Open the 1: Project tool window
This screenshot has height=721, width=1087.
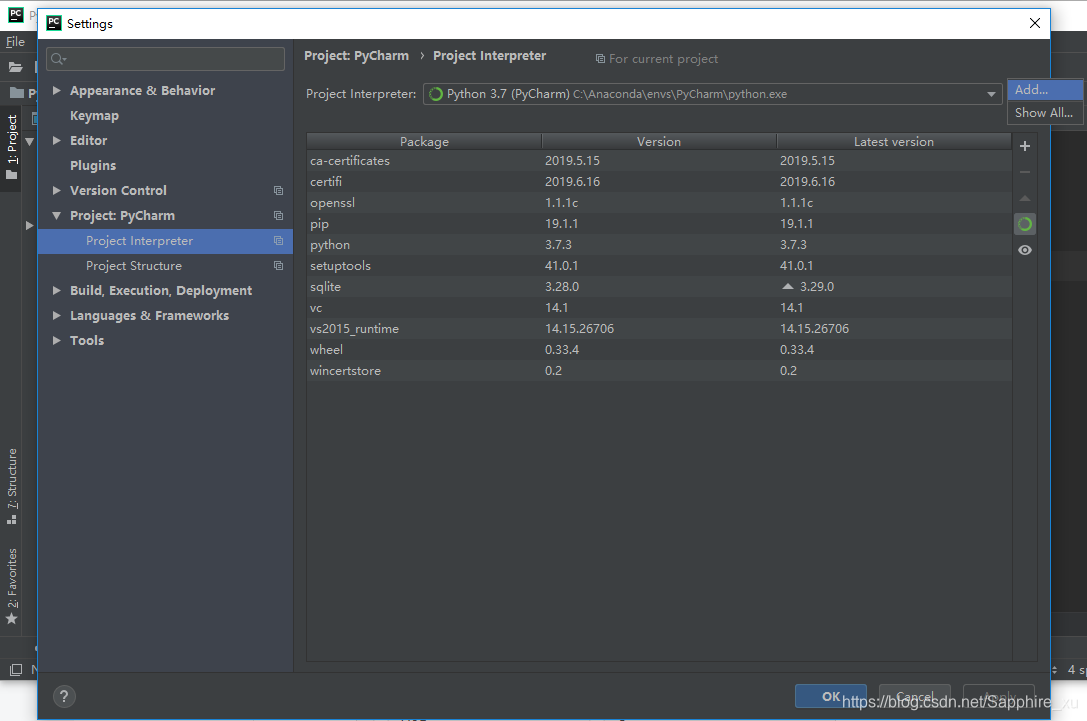12,140
